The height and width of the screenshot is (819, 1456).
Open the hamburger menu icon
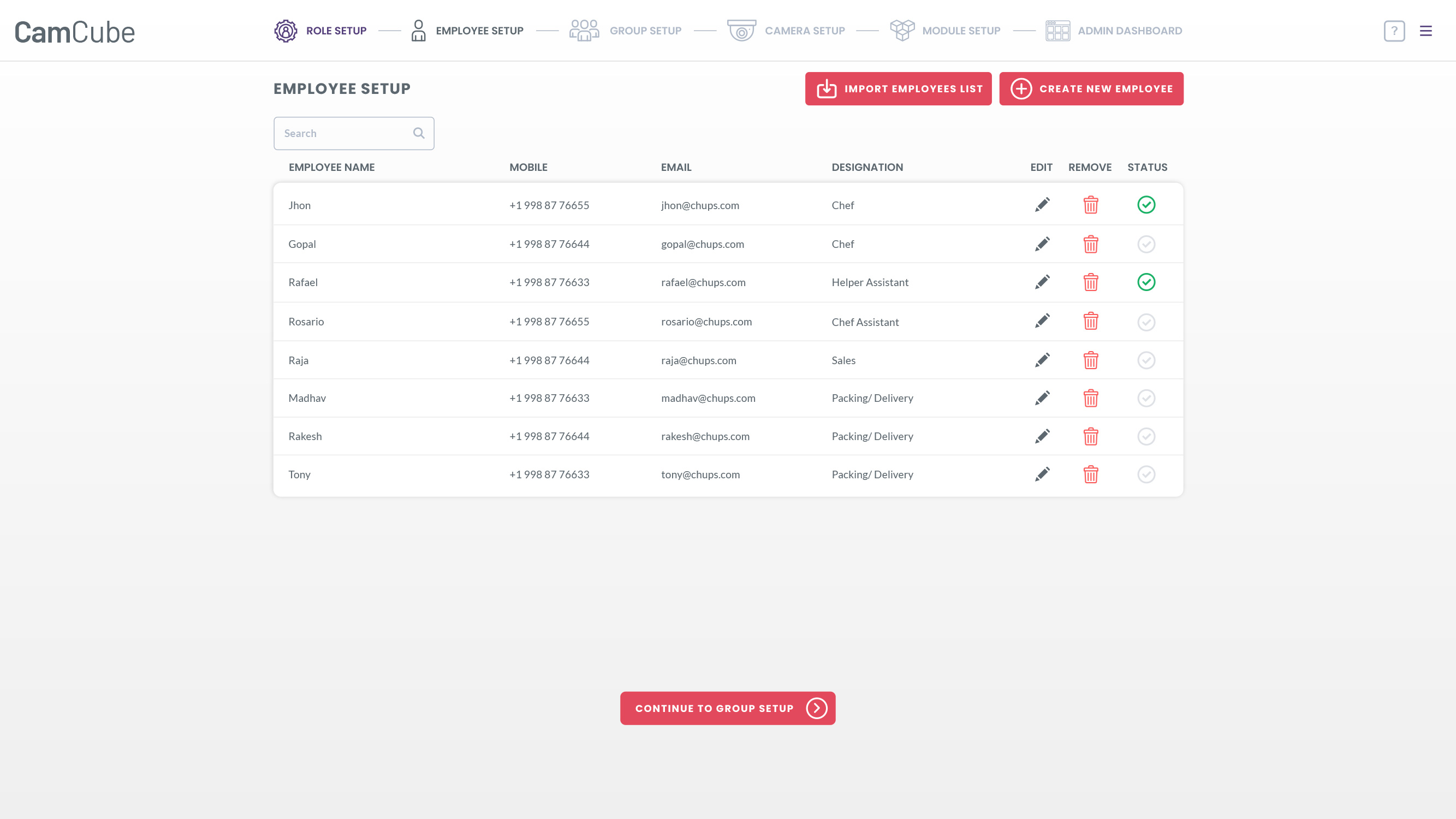click(1425, 31)
